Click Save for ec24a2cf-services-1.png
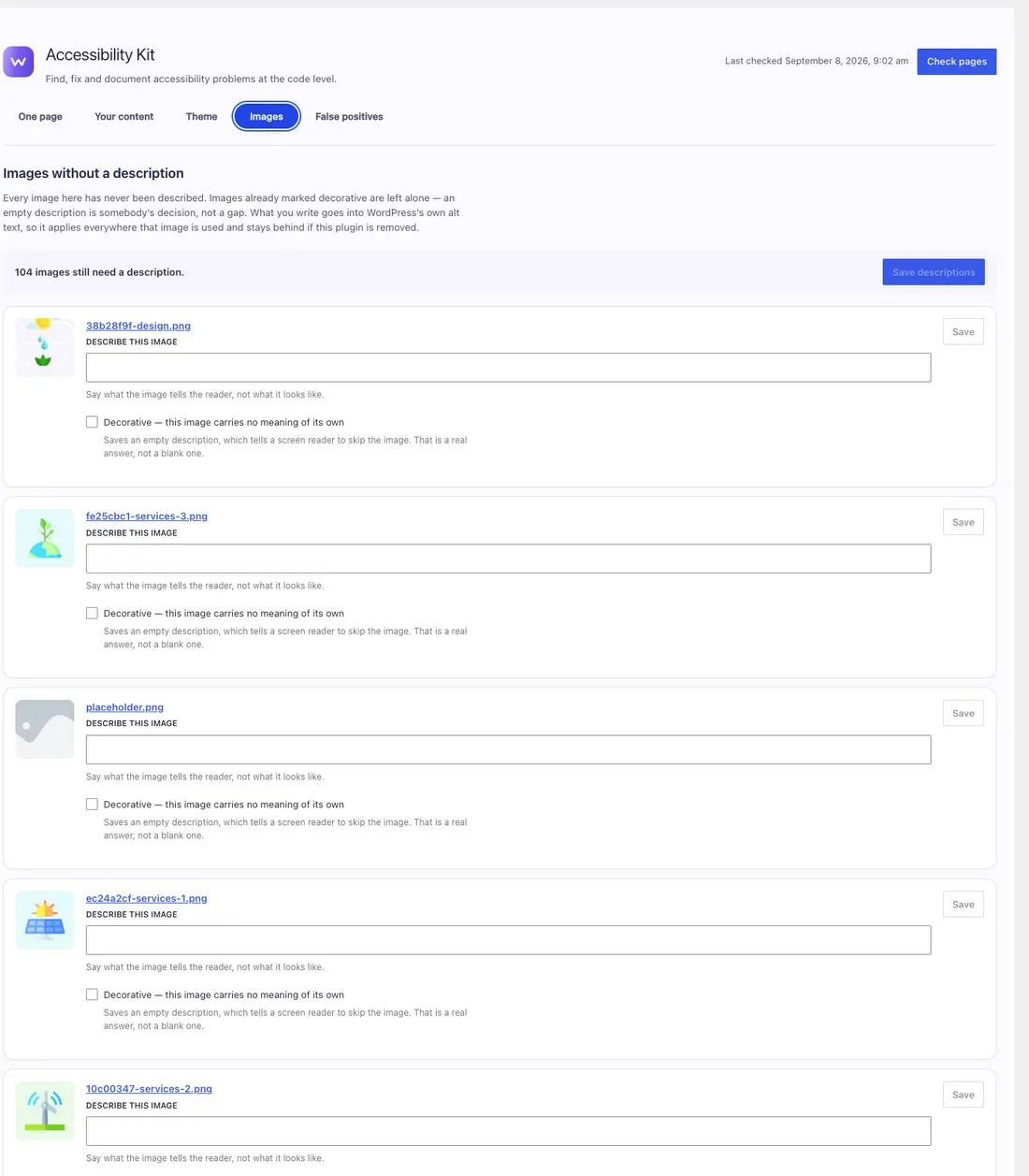 click(963, 904)
